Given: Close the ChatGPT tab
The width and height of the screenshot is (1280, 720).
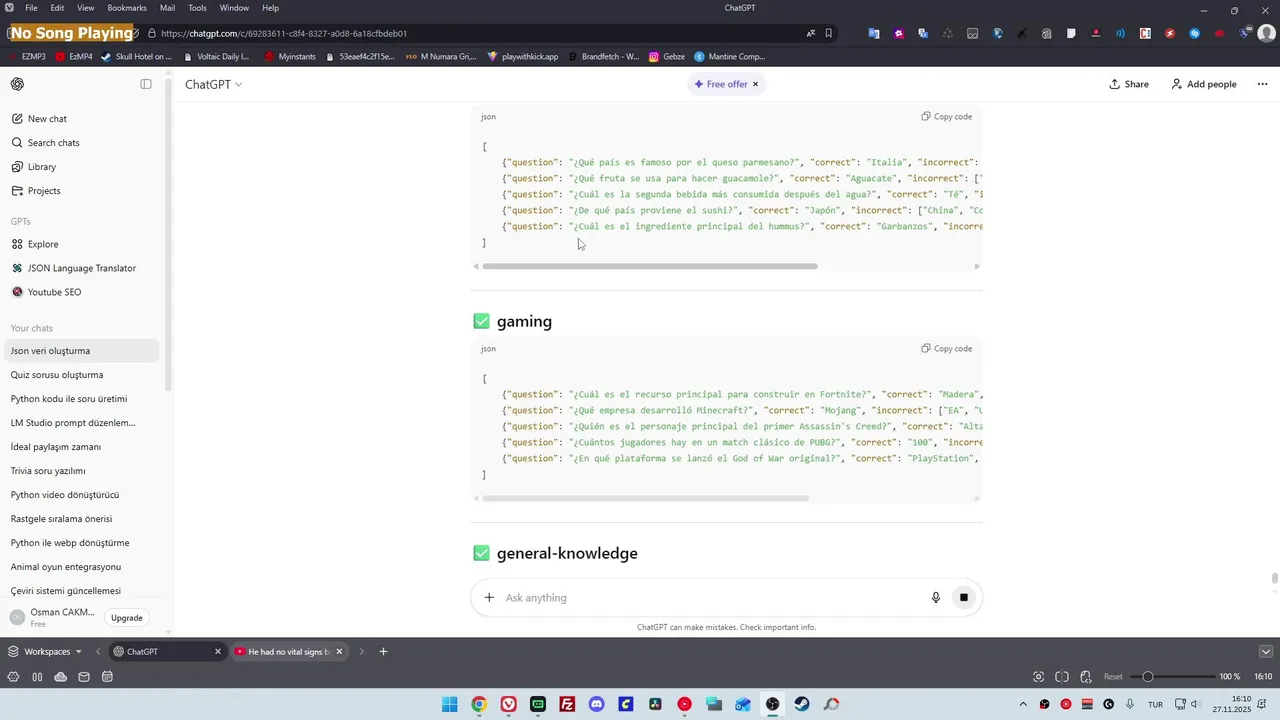Looking at the screenshot, I should 218,652.
